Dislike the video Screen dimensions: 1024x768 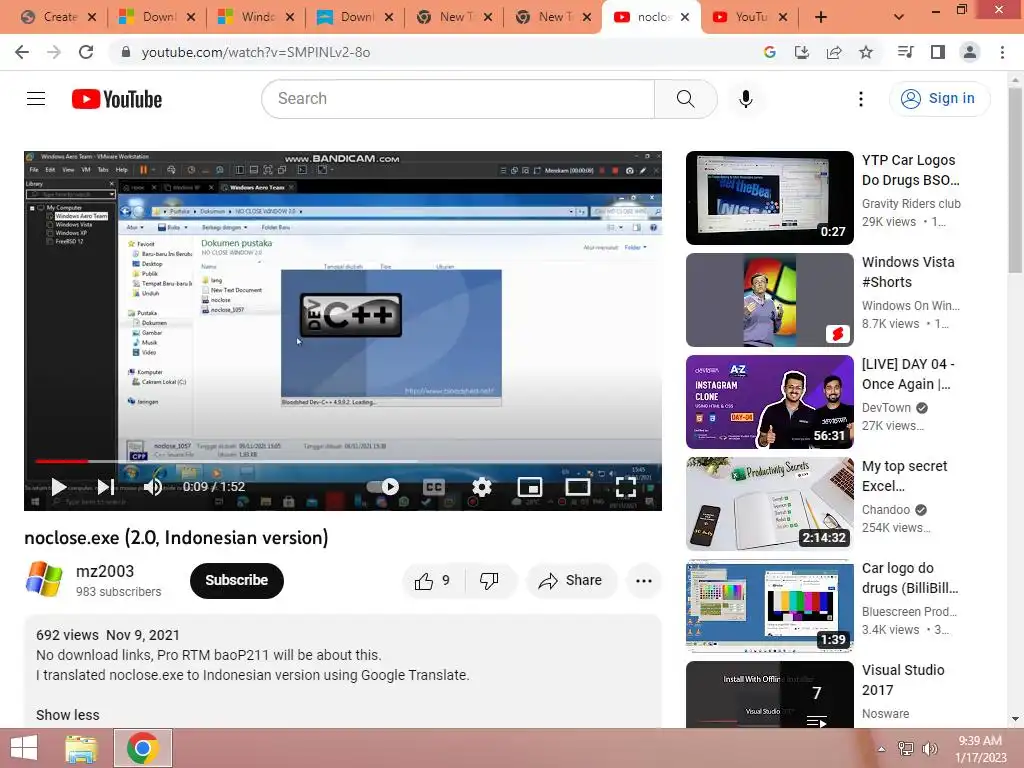489,581
